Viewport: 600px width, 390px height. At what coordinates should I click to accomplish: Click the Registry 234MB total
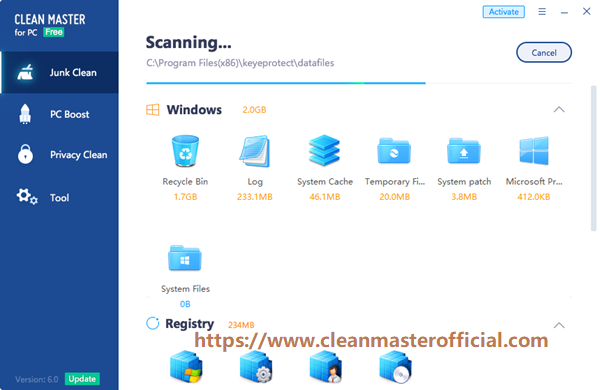click(241, 325)
